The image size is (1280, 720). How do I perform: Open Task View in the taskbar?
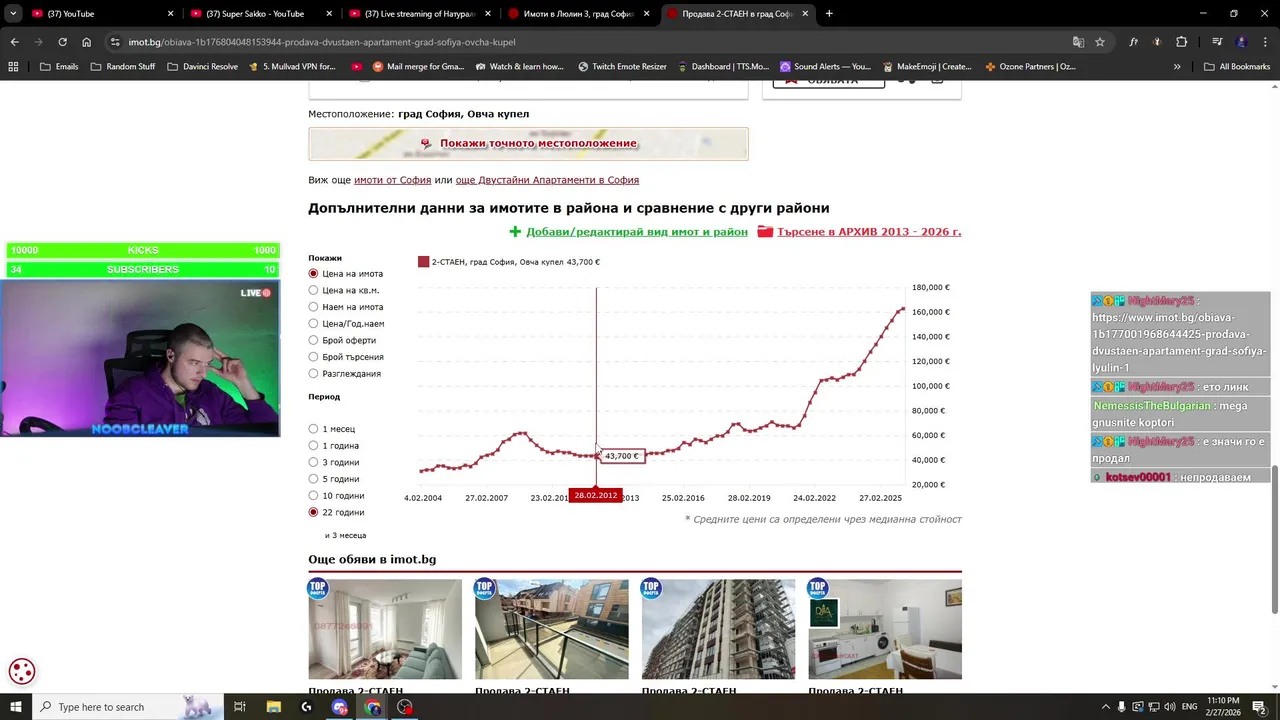coord(240,707)
